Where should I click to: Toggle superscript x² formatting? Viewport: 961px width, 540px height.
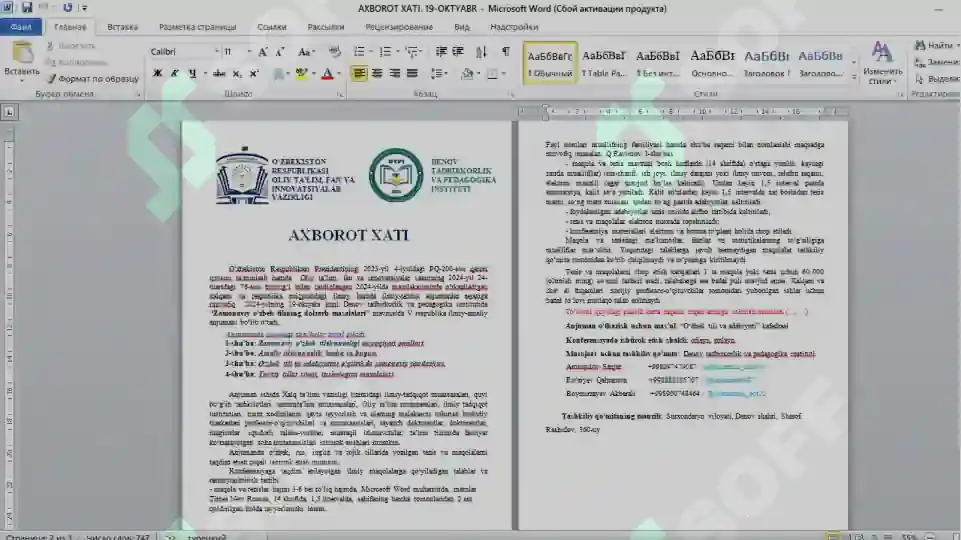click(254, 74)
